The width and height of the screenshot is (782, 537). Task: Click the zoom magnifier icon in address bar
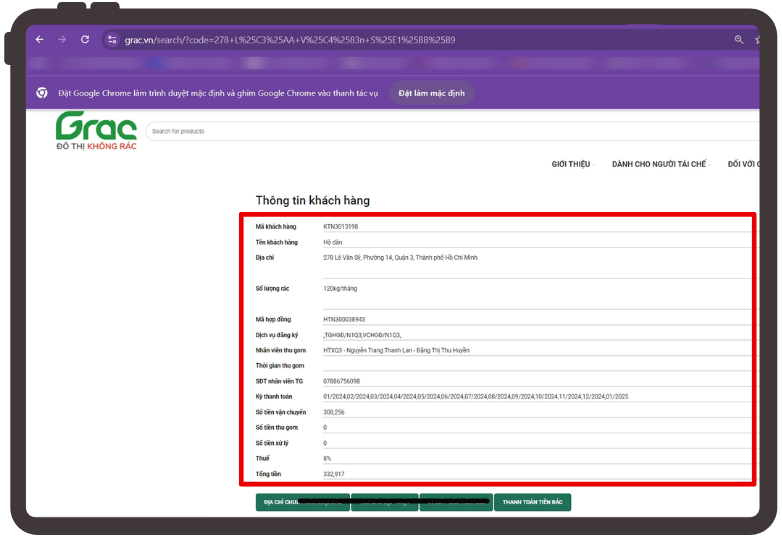(740, 40)
